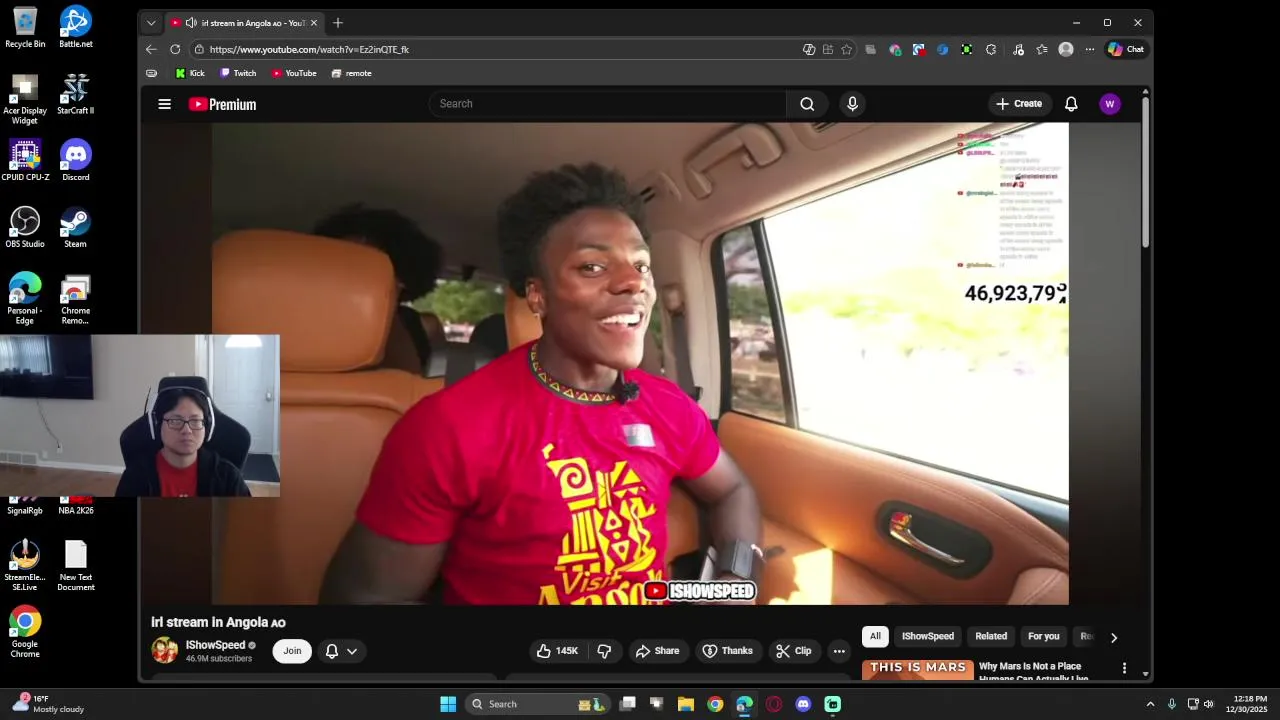This screenshot has width=1280, height=720.
Task: Select the For you filter chip
Action: 1043,636
